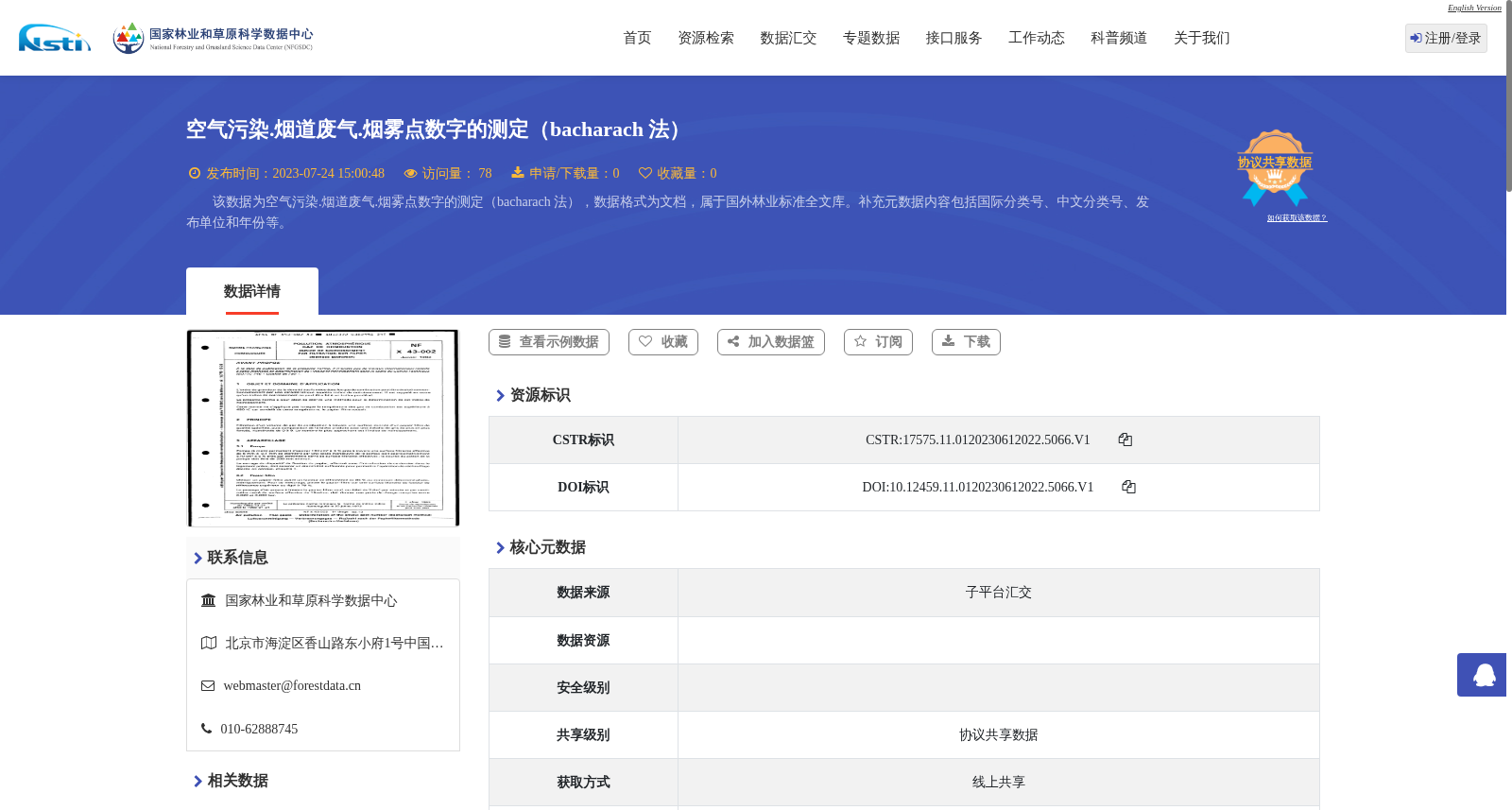Click the phone icon beside 010-62888745

click(x=206, y=729)
